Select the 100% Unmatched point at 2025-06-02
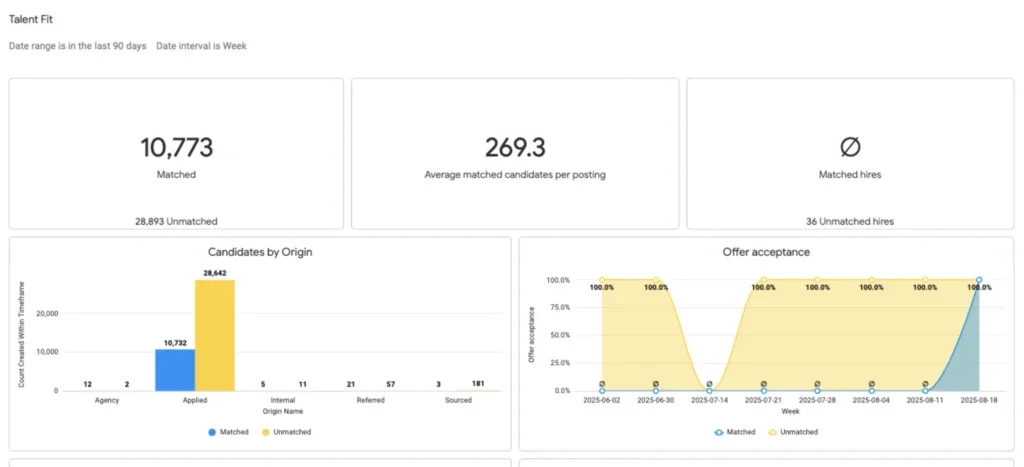Image resolution: width=1024 pixels, height=467 pixels. coord(602,280)
